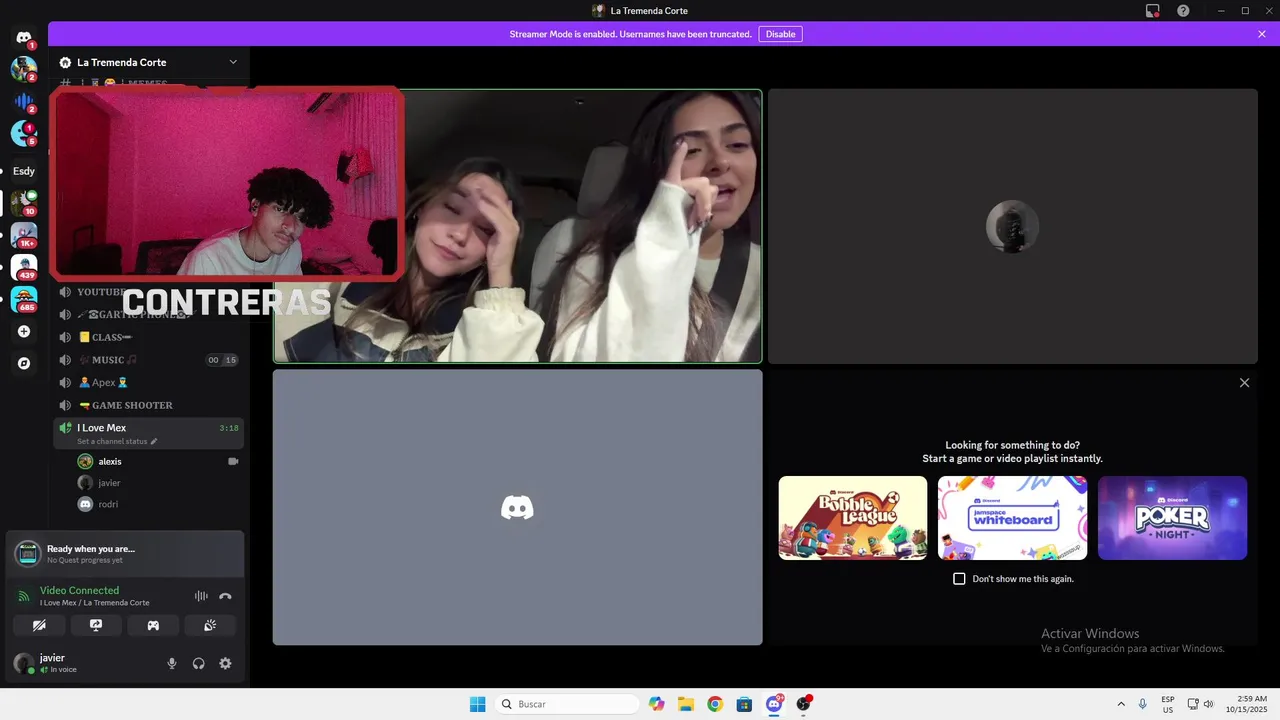Click the Video Connected status label
Screen dimensions: 1280x720
pos(79,590)
